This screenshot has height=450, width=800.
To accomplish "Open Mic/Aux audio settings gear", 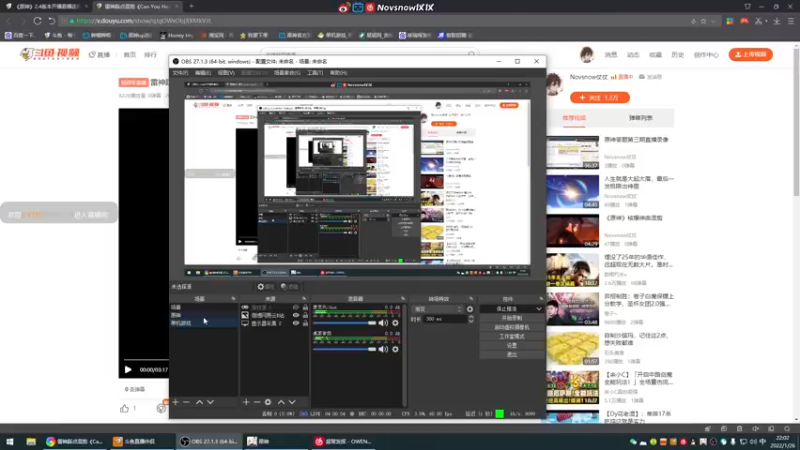I will coord(395,323).
